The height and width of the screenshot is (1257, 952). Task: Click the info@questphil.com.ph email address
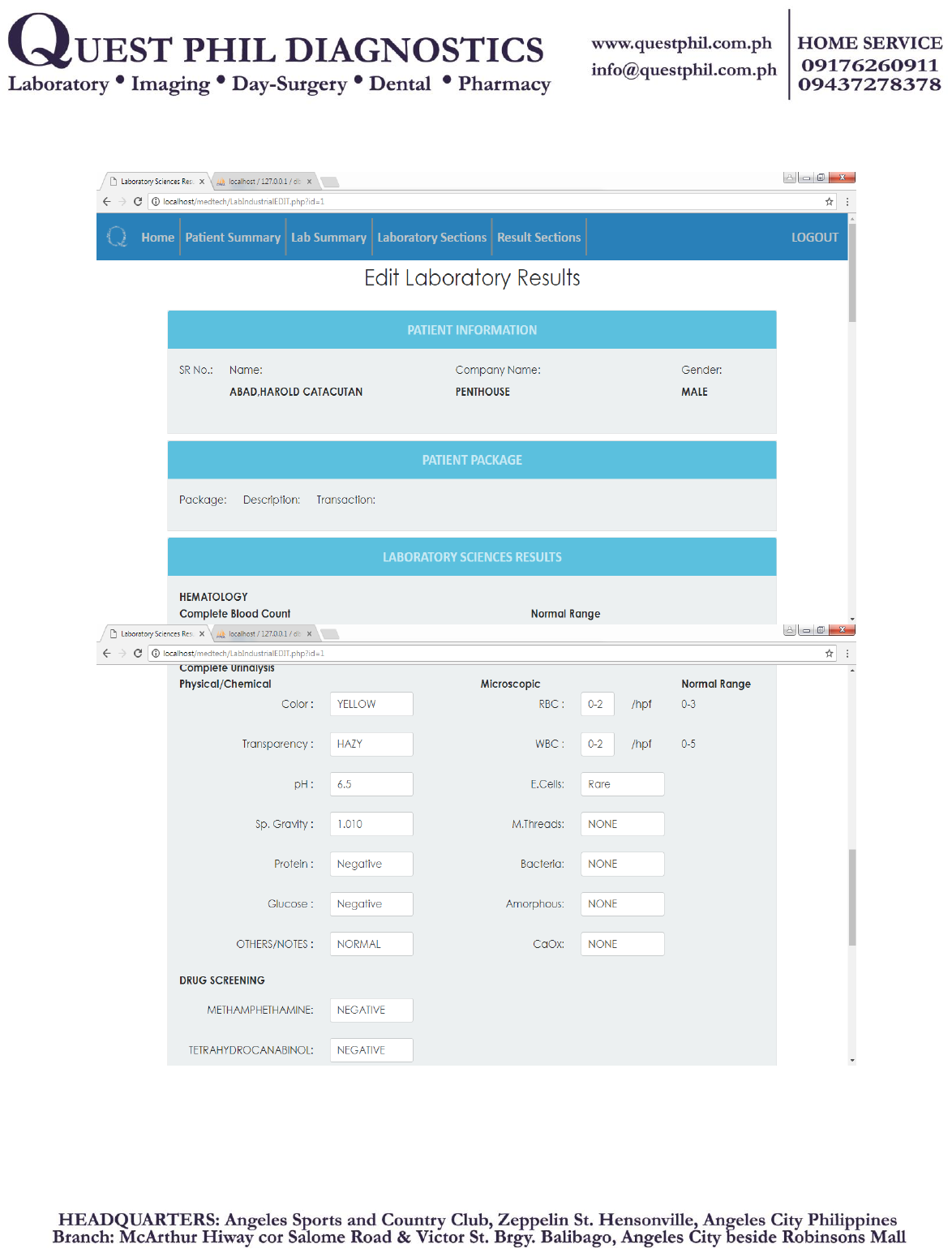684,70
